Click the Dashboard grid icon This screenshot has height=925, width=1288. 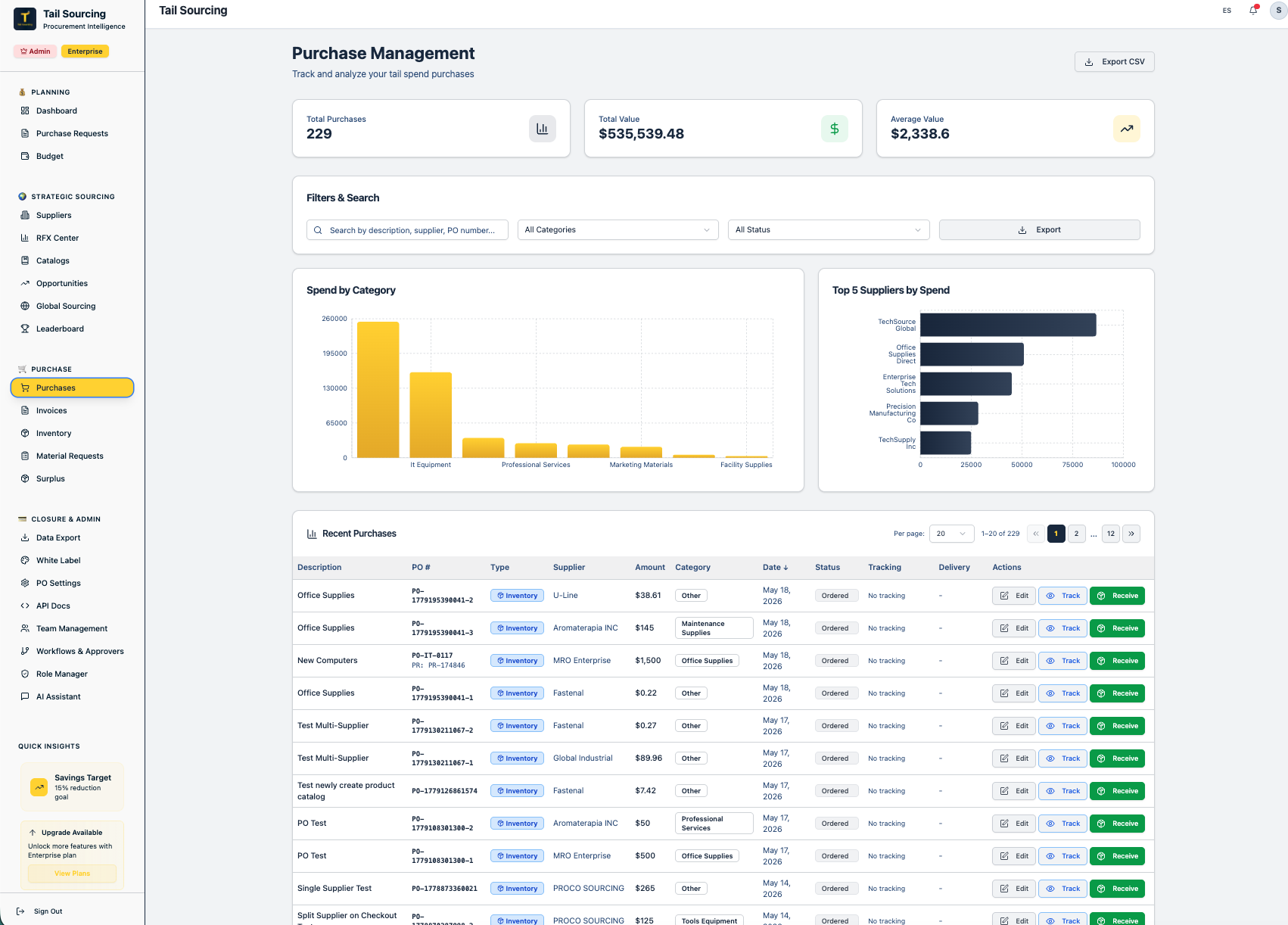(x=25, y=111)
